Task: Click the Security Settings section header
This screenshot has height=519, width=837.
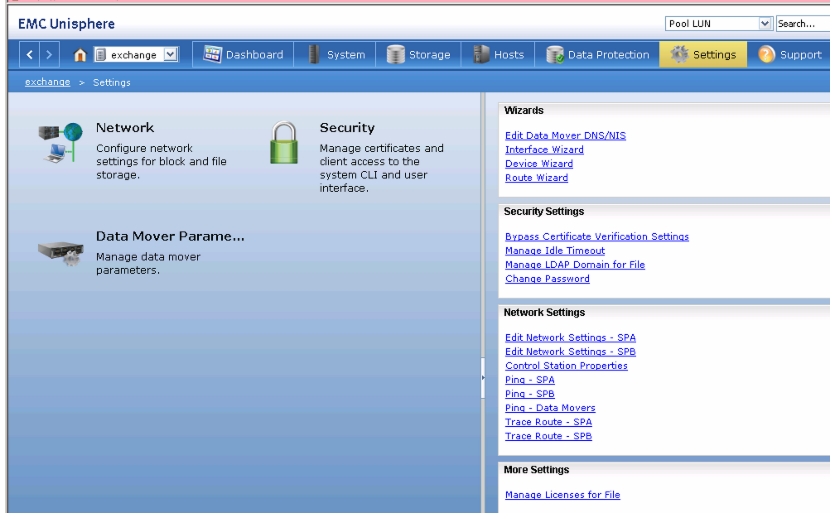Action: click(x=544, y=211)
